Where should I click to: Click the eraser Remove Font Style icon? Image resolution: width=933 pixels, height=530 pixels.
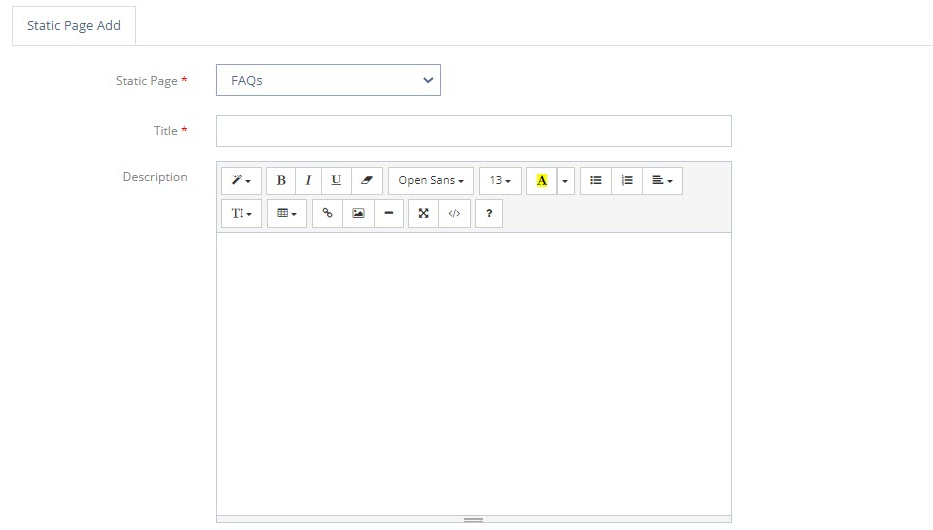click(367, 180)
